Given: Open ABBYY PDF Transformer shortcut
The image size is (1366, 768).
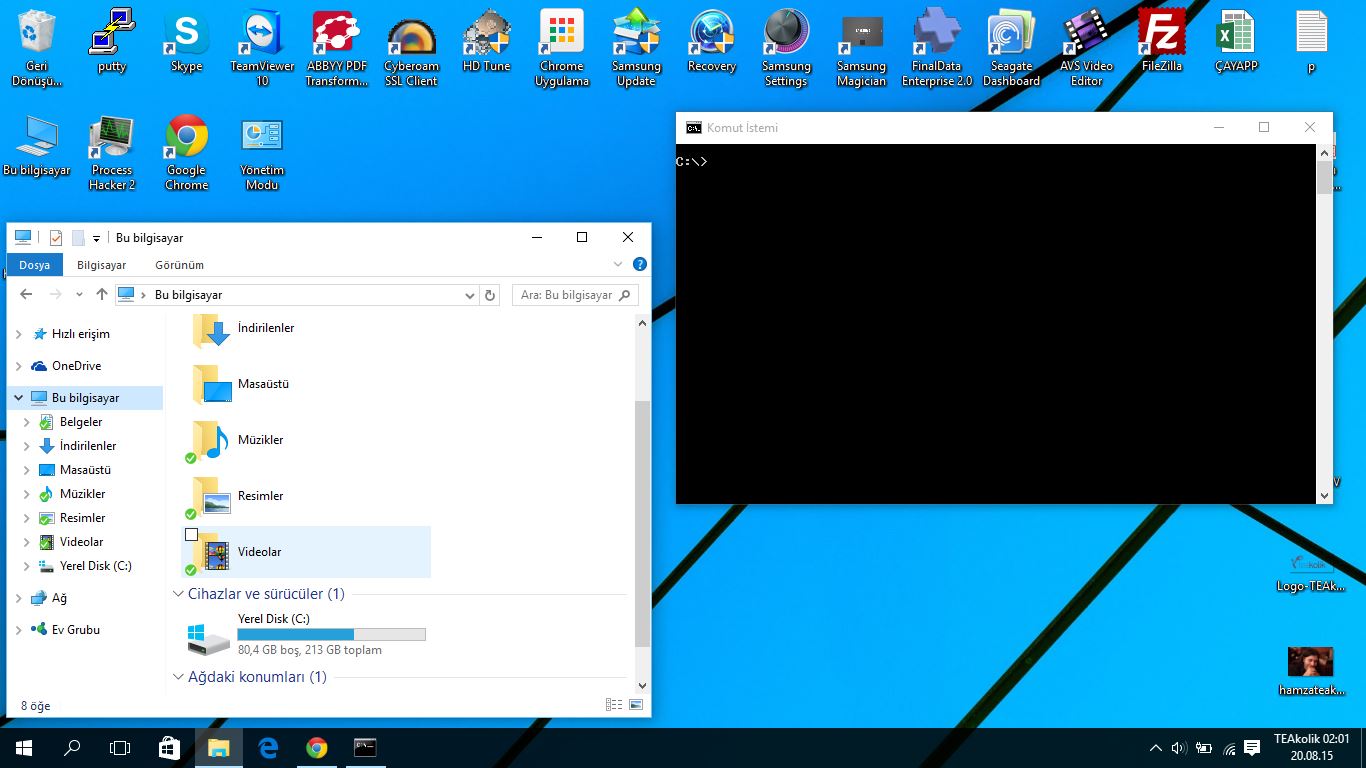Looking at the screenshot, I should coord(337,47).
